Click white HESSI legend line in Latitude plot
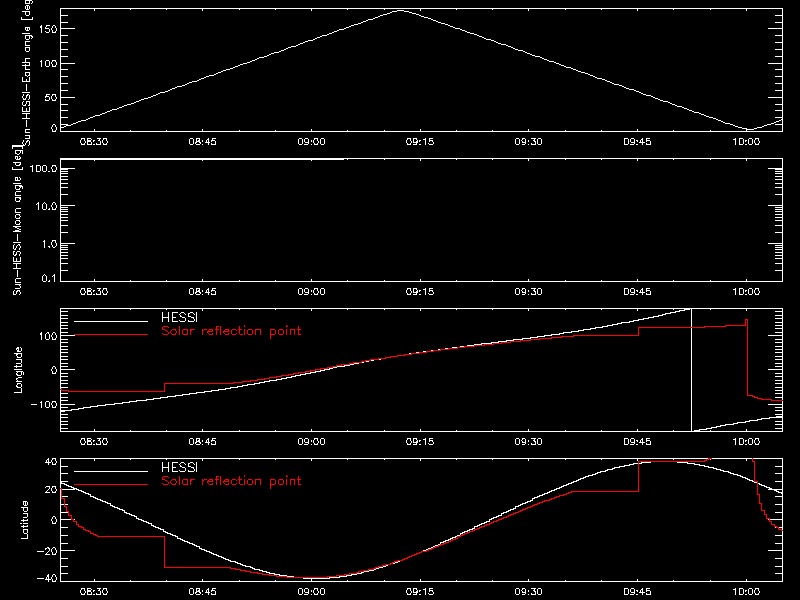Image resolution: width=800 pixels, height=600 pixels. click(111, 471)
